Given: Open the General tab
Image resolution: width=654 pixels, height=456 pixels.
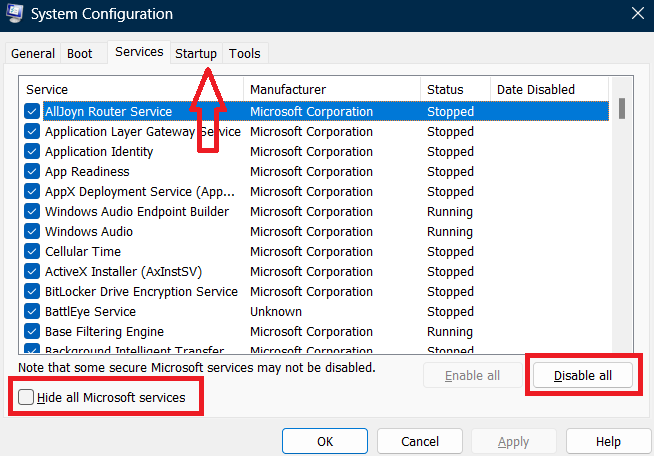Looking at the screenshot, I should [x=33, y=53].
